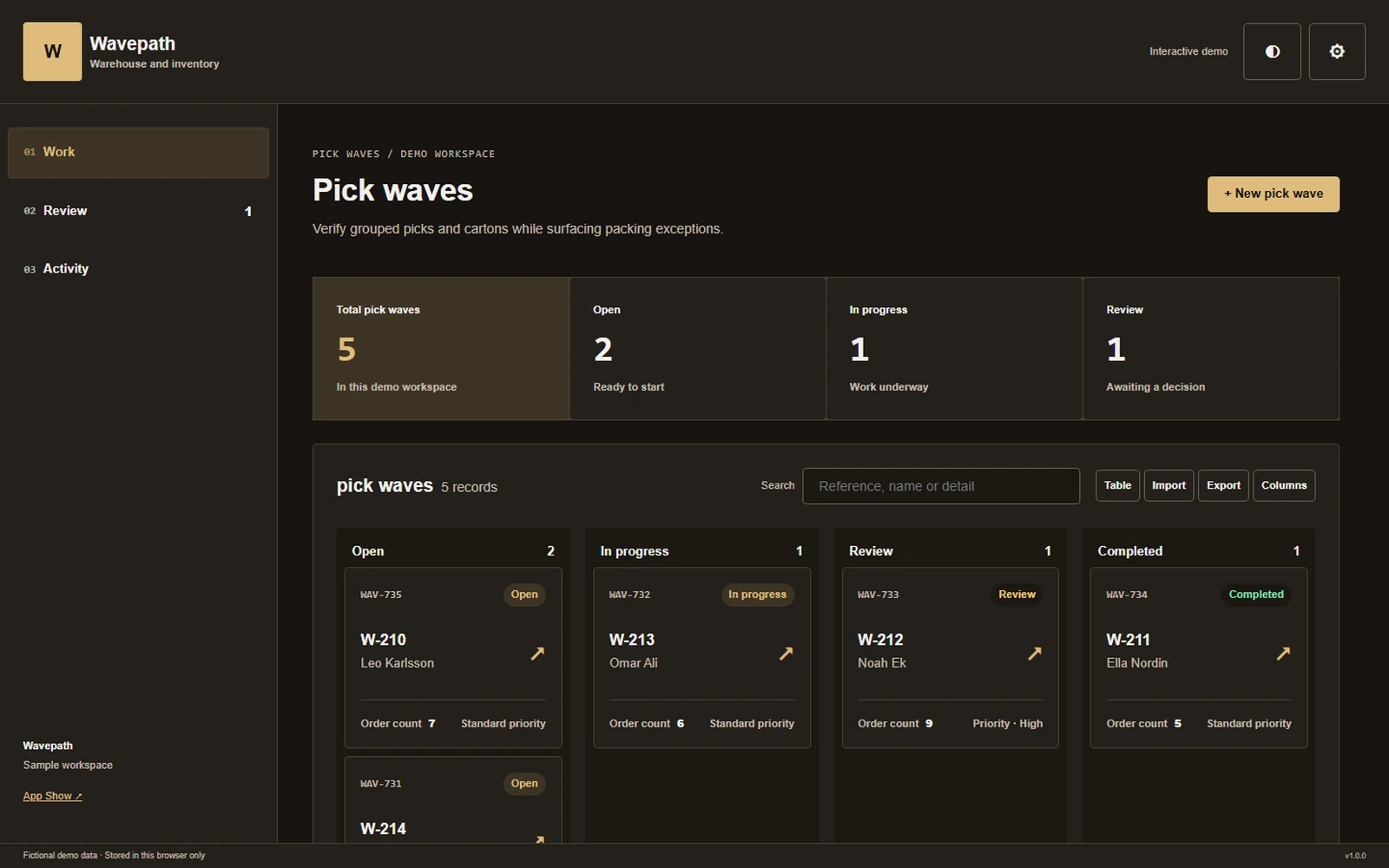Viewport: 1389px width, 868px height.
Task: Click the Priority · High label
Action: click(1007, 724)
